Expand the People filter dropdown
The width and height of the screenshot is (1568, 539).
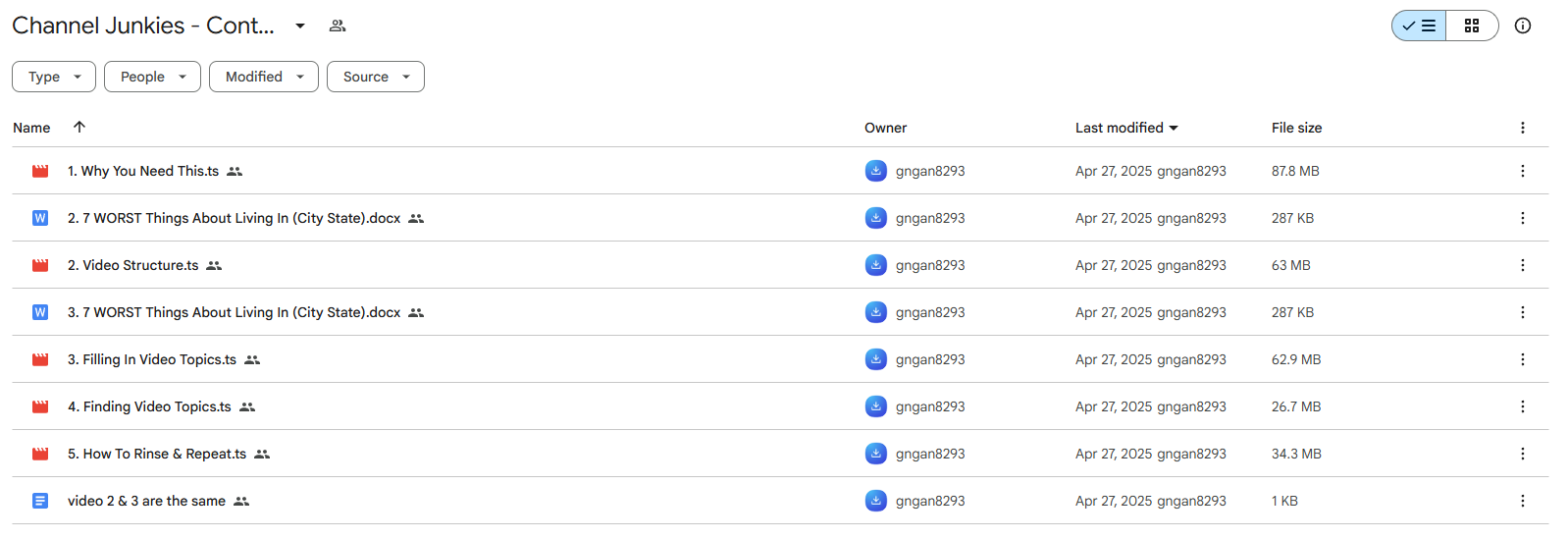pos(152,77)
